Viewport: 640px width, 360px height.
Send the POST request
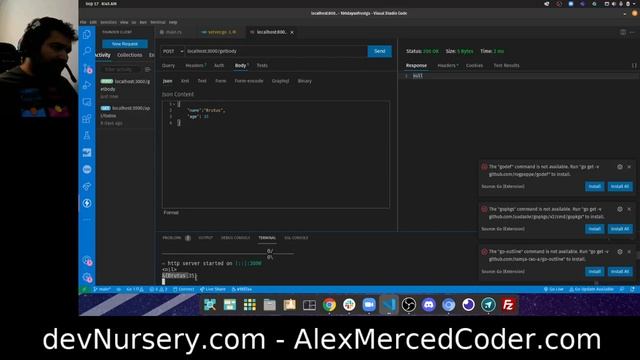pyautogui.click(x=380, y=51)
